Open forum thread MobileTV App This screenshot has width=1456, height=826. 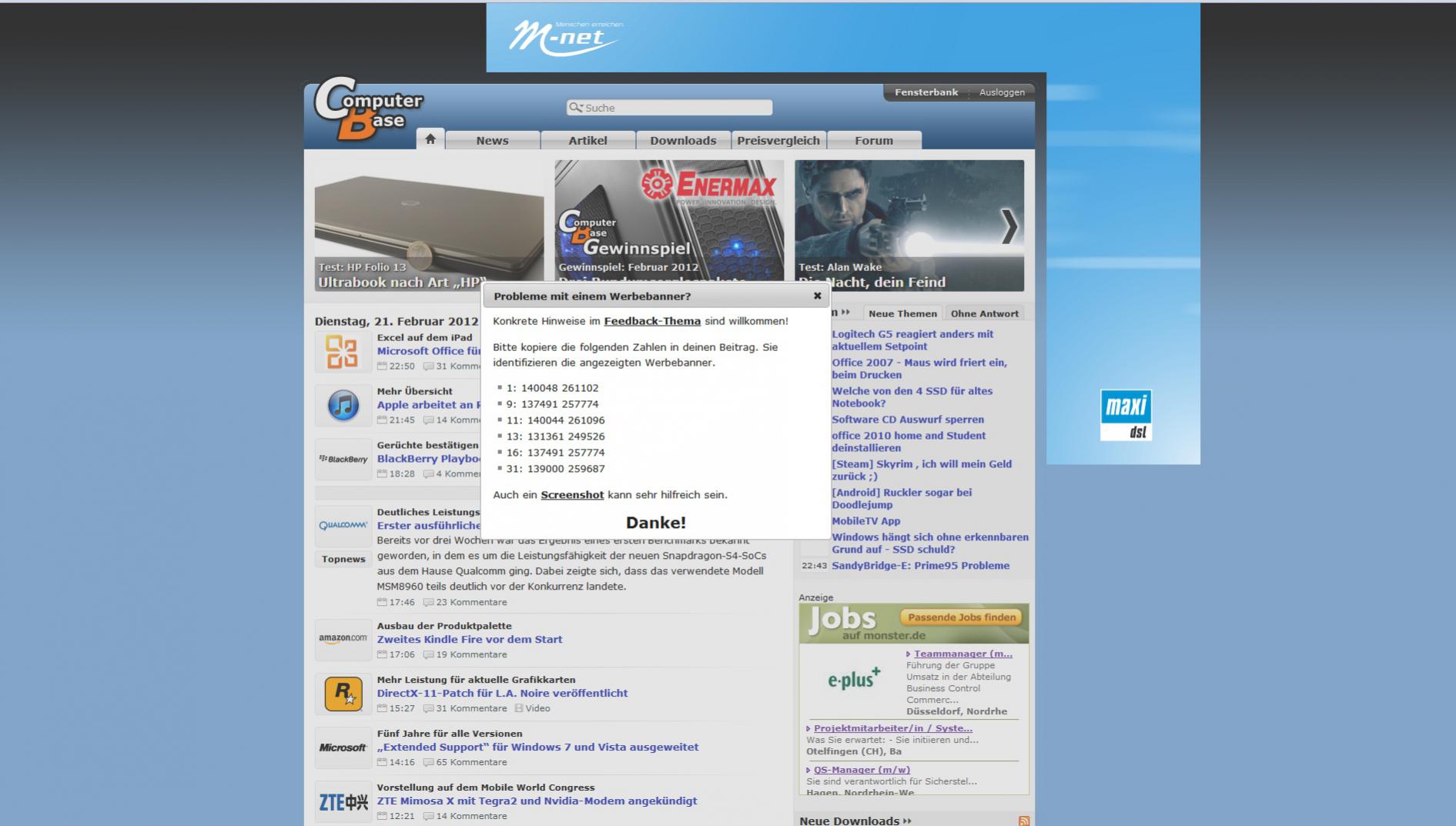coord(865,521)
